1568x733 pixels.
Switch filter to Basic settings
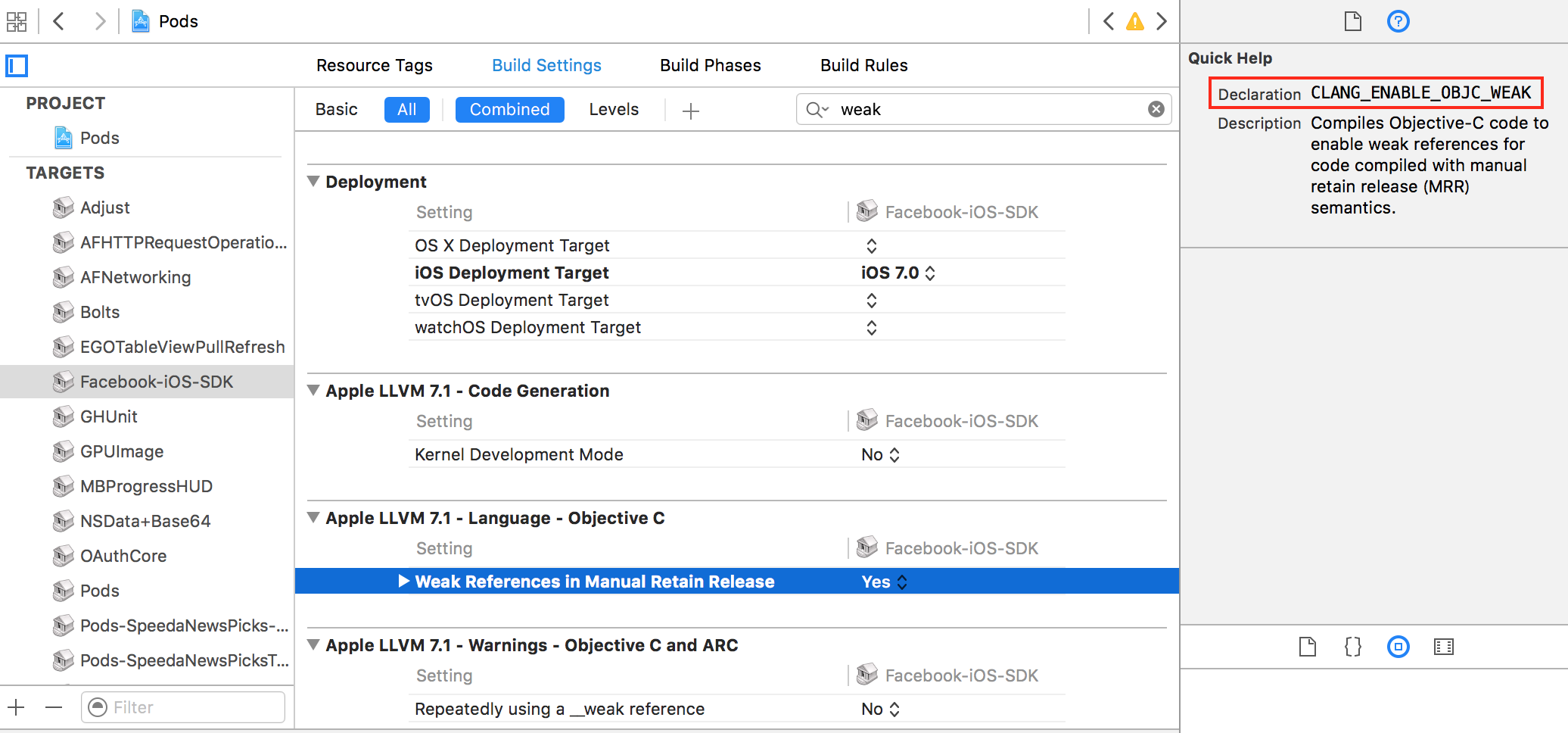tap(336, 109)
